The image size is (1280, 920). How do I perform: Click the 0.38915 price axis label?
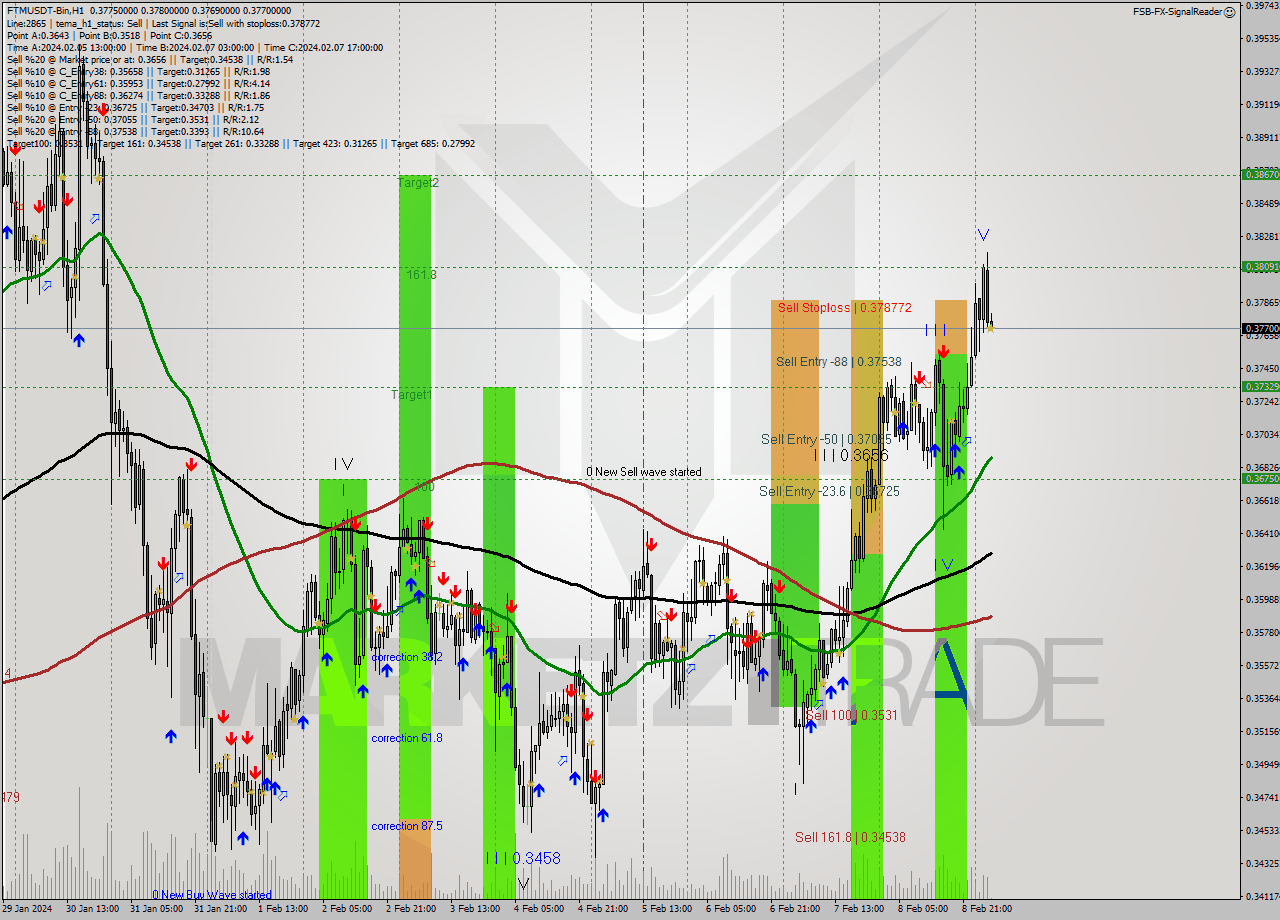[x=1262, y=137]
